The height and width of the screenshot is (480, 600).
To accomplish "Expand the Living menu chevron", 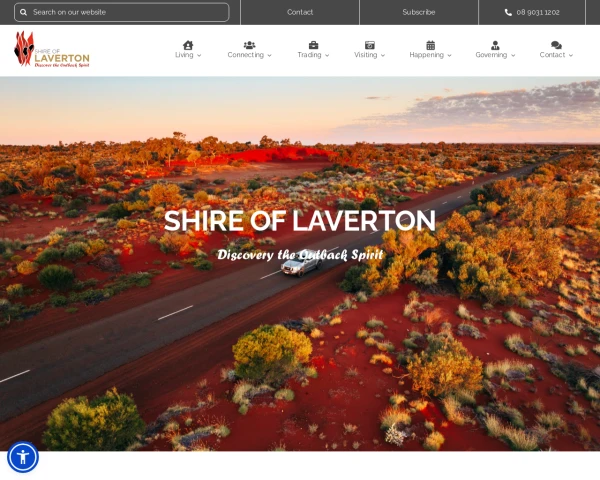I will [x=199, y=56].
